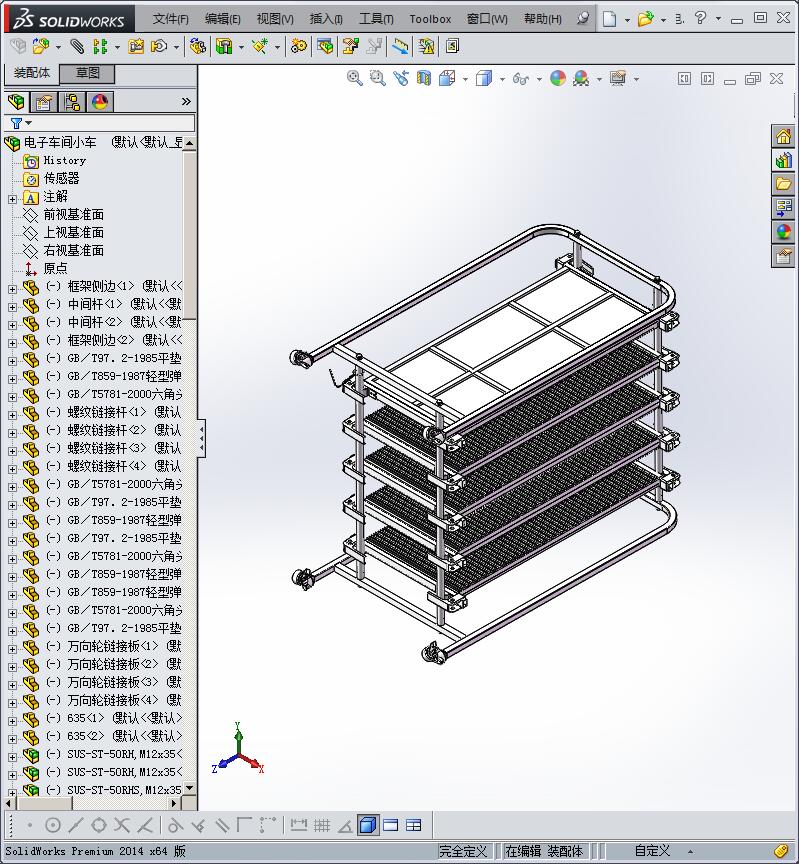Click the Previous View icon
799x864 pixels.
coord(401,79)
